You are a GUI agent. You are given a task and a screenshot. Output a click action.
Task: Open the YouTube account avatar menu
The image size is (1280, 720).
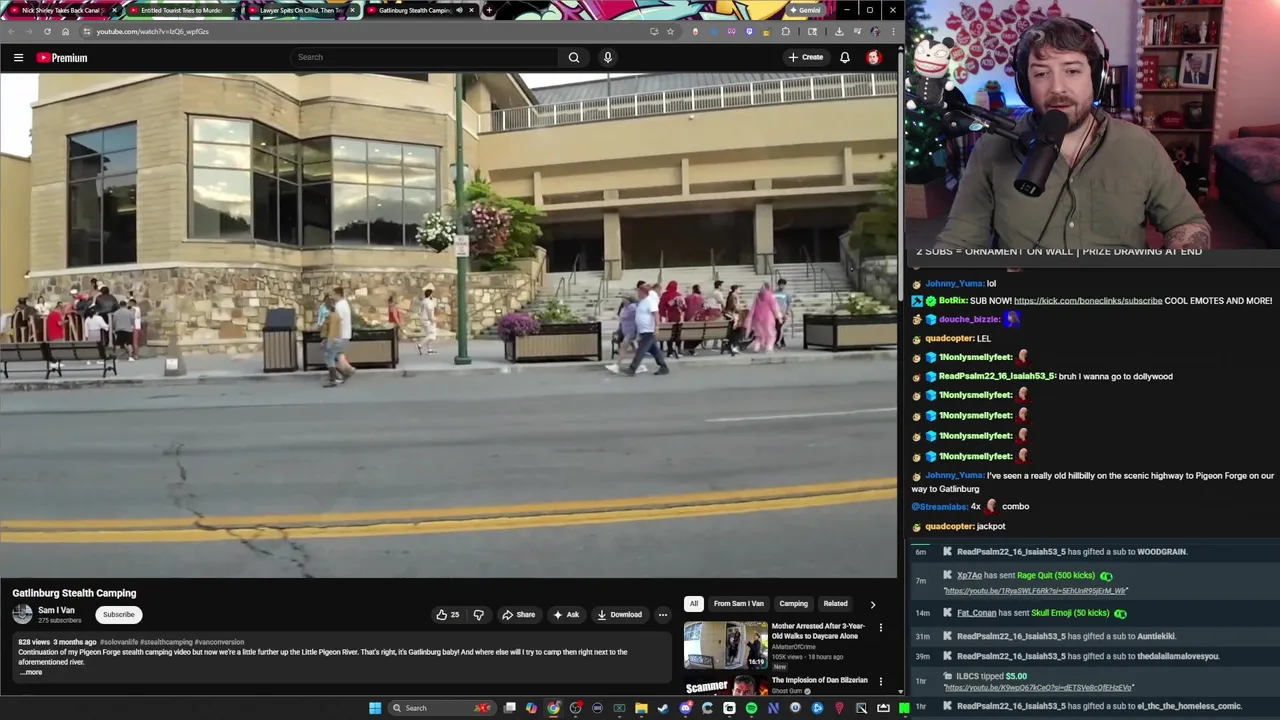(x=874, y=57)
